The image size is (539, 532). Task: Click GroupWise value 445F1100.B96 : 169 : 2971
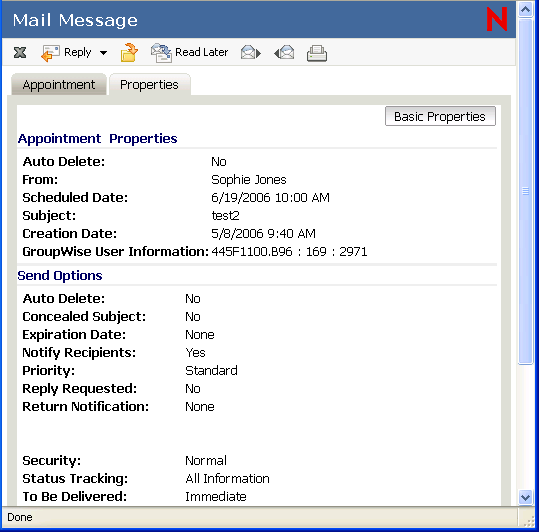[289, 252]
